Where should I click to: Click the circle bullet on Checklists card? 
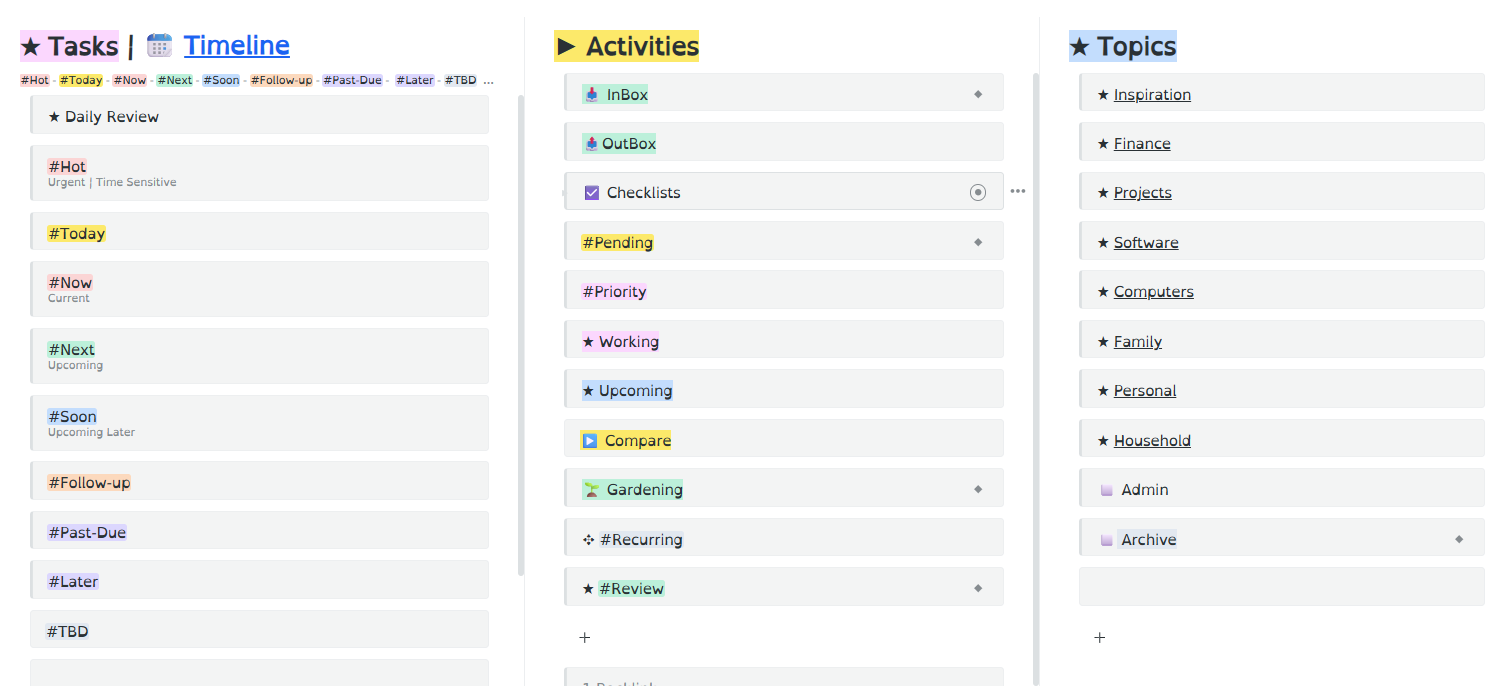978,193
